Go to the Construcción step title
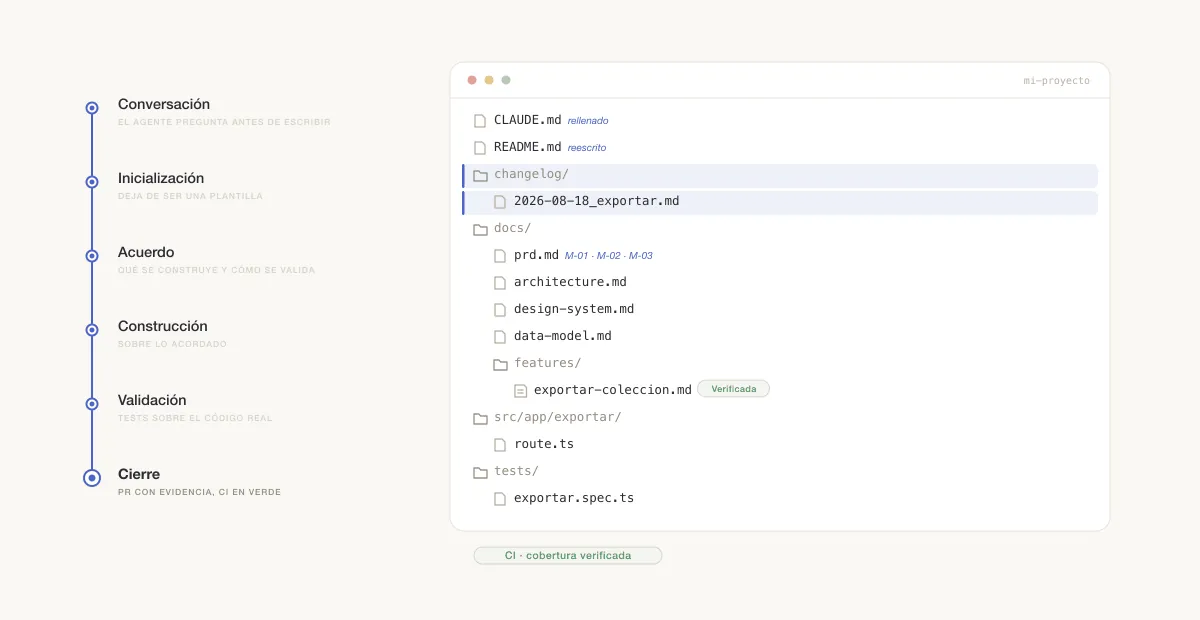1200x620 pixels. pos(163,326)
